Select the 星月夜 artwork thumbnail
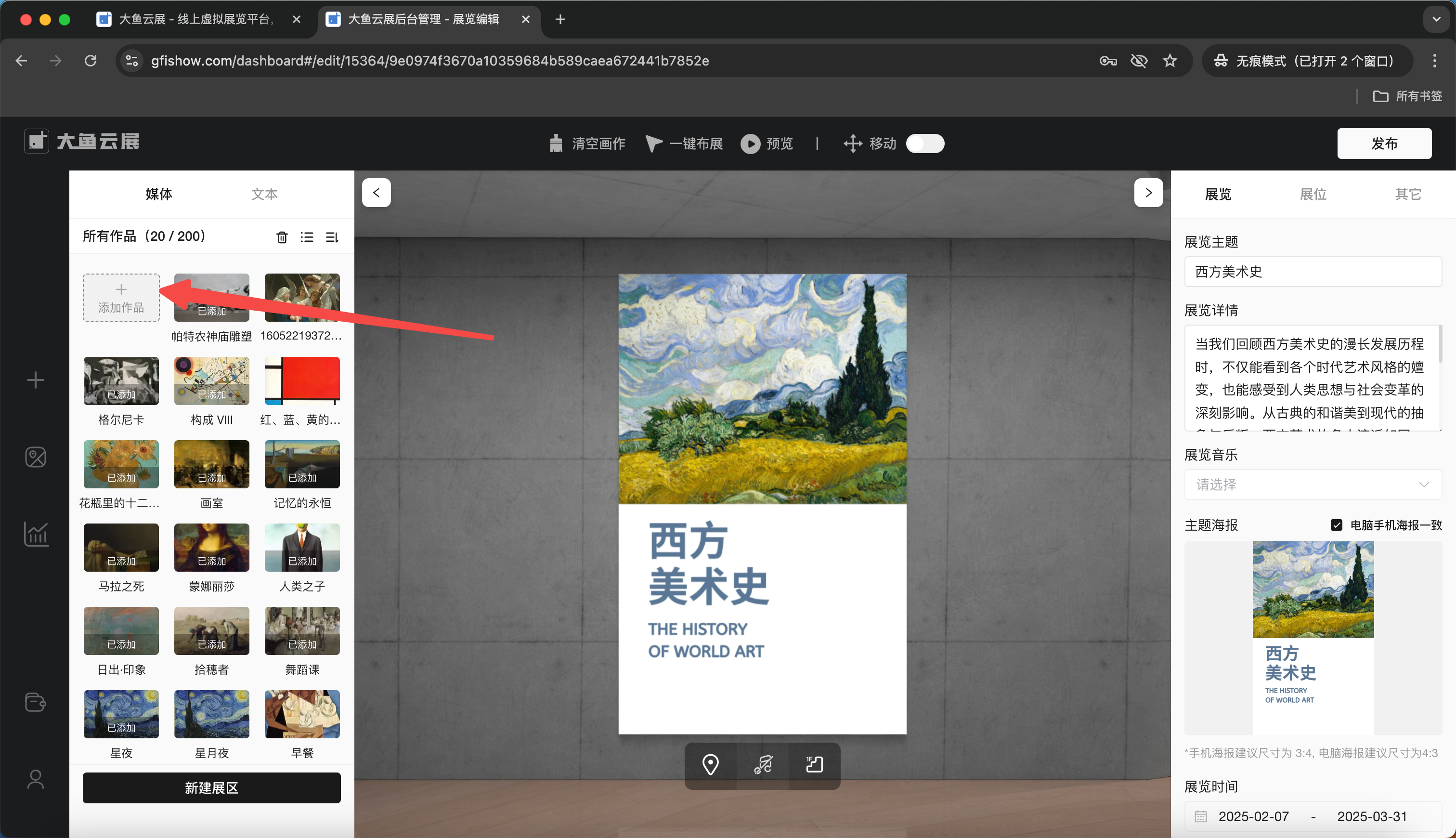The width and height of the screenshot is (1456, 838). pyautogui.click(x=212, y=714)
